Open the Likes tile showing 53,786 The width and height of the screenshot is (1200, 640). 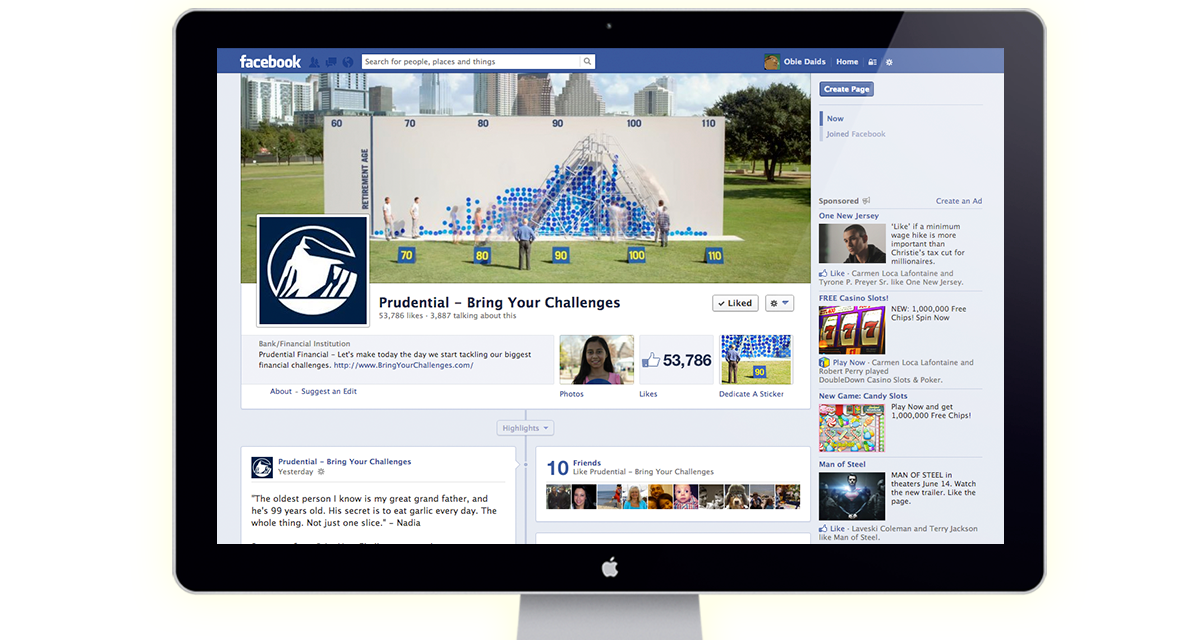pyautogui.click(x=677, y=360)
